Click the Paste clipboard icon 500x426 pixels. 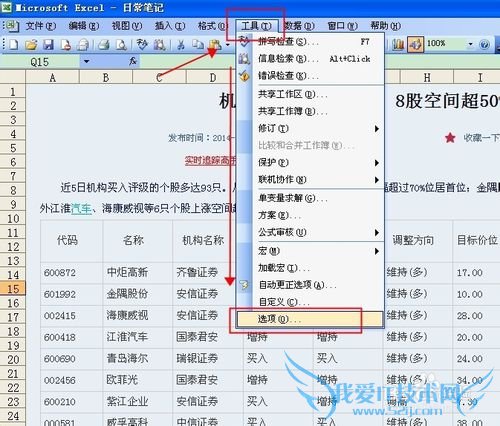click(x=215, y=44)
